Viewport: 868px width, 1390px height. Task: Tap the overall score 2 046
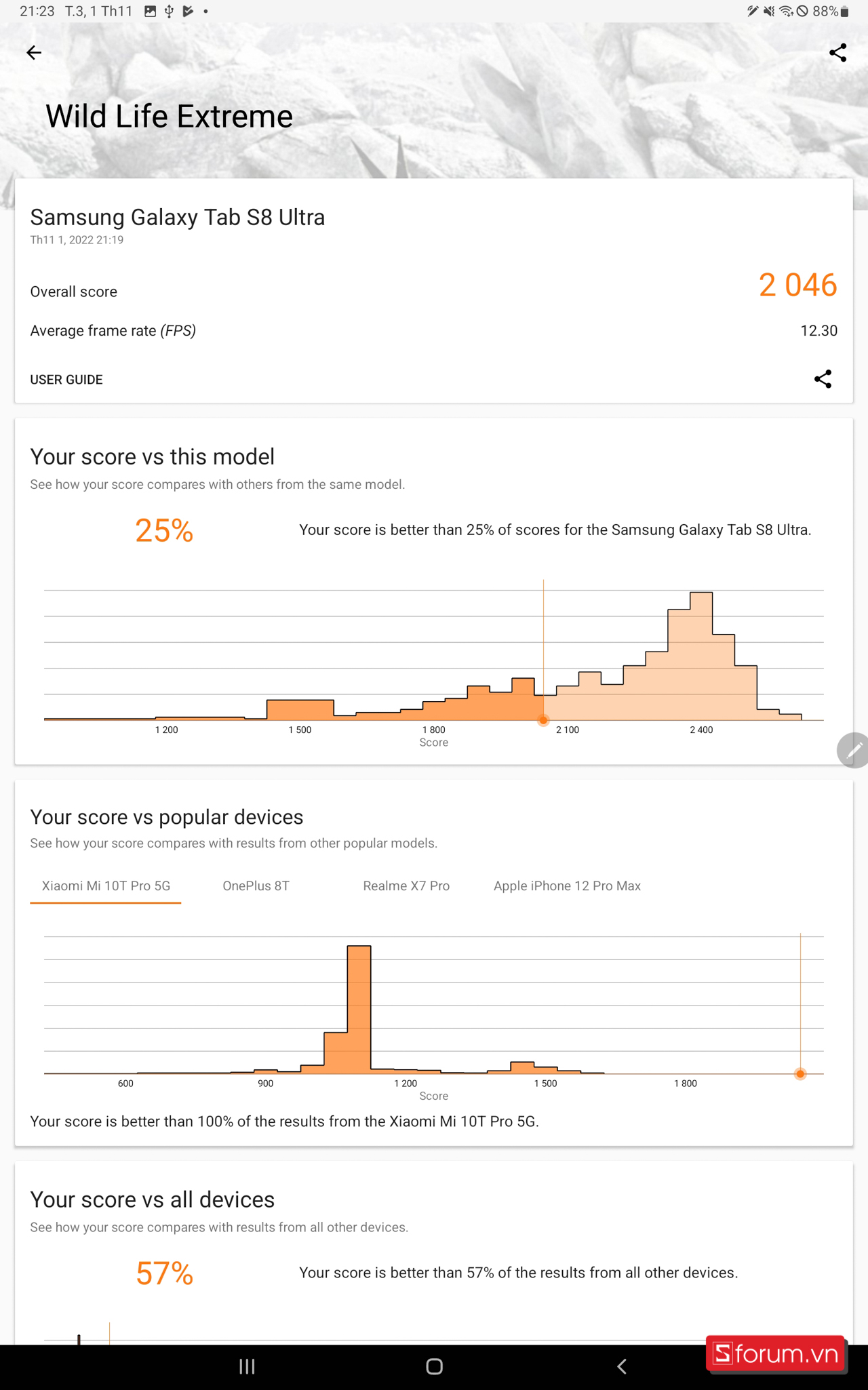[x=797, y=285]
